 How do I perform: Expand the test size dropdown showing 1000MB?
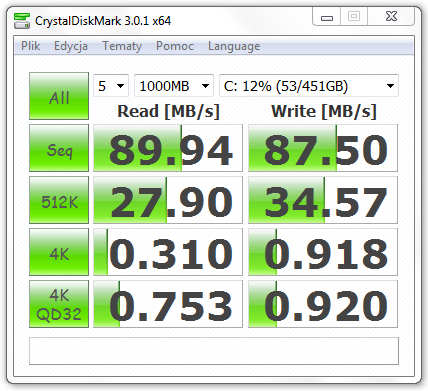pos(174,86)
